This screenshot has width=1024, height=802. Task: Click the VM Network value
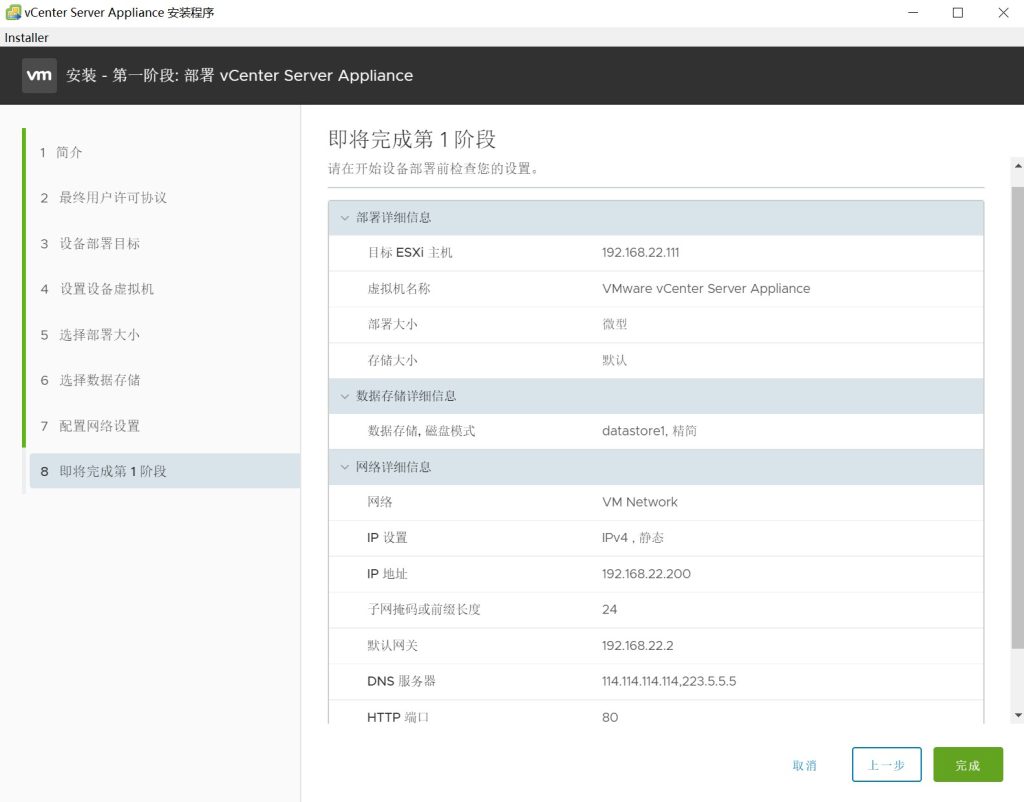point(639,502)
